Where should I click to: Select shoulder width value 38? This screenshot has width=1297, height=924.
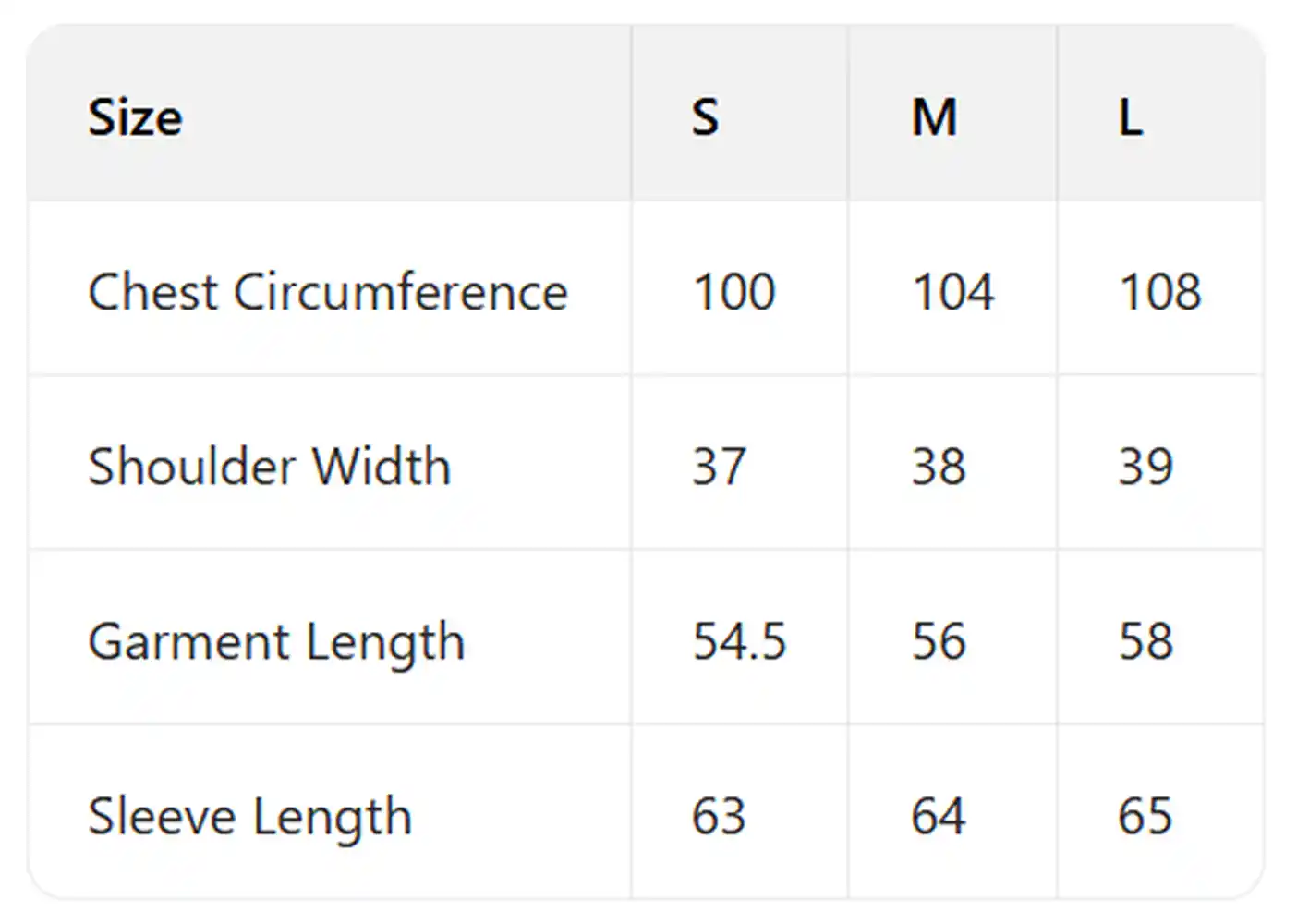click(x=939, y=466)
